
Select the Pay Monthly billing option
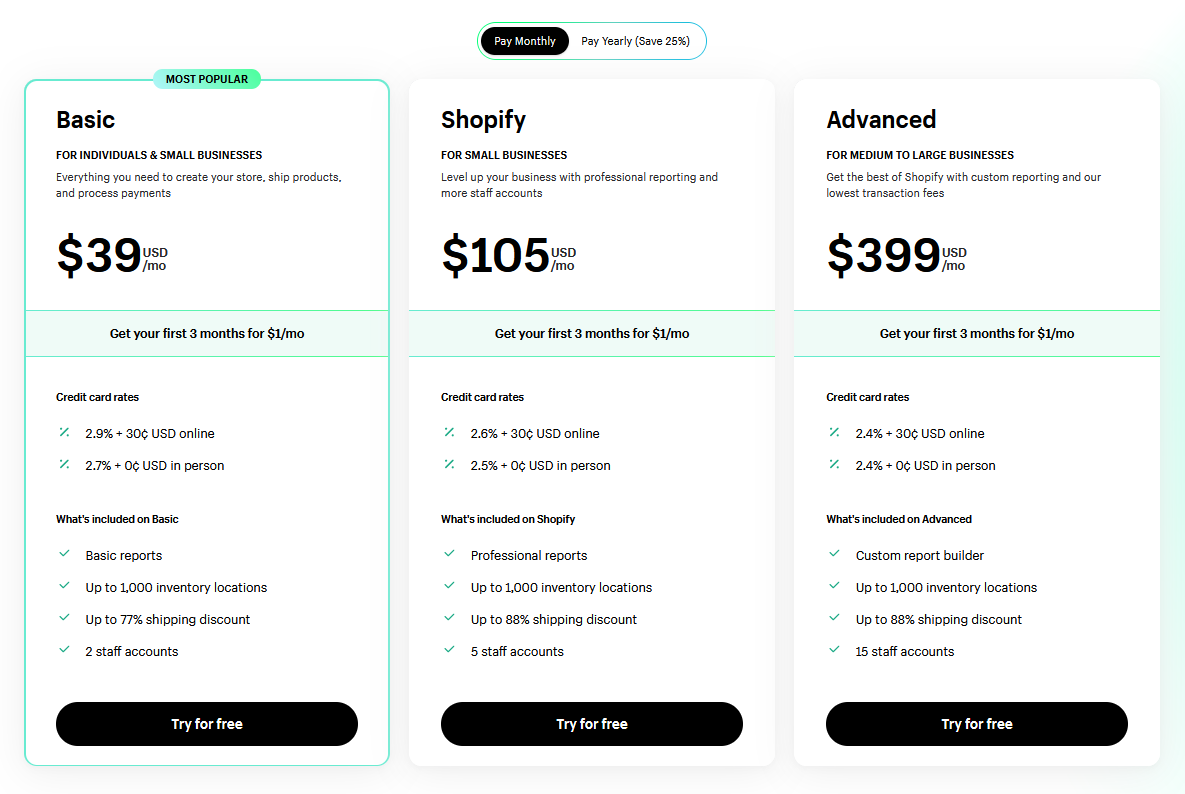coord(524,40)
